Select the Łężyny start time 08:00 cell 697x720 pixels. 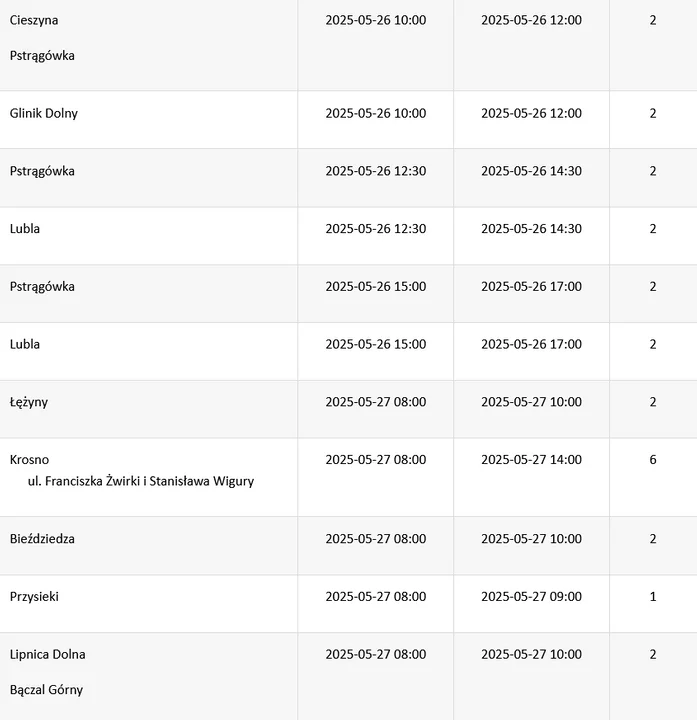click(375, 402)
